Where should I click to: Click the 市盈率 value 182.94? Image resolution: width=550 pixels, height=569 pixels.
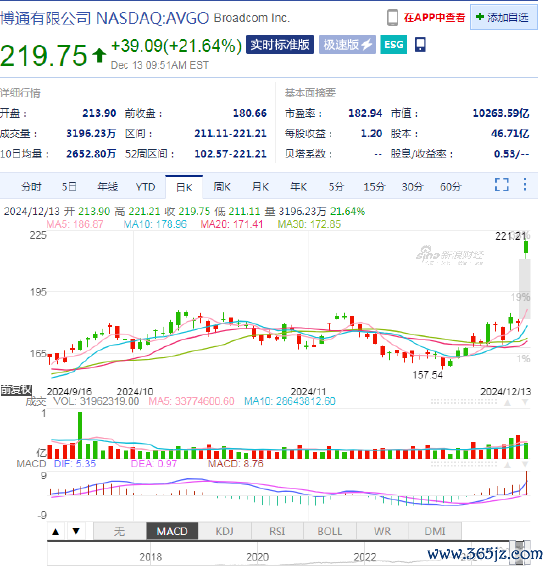click(x=365, y=113)
